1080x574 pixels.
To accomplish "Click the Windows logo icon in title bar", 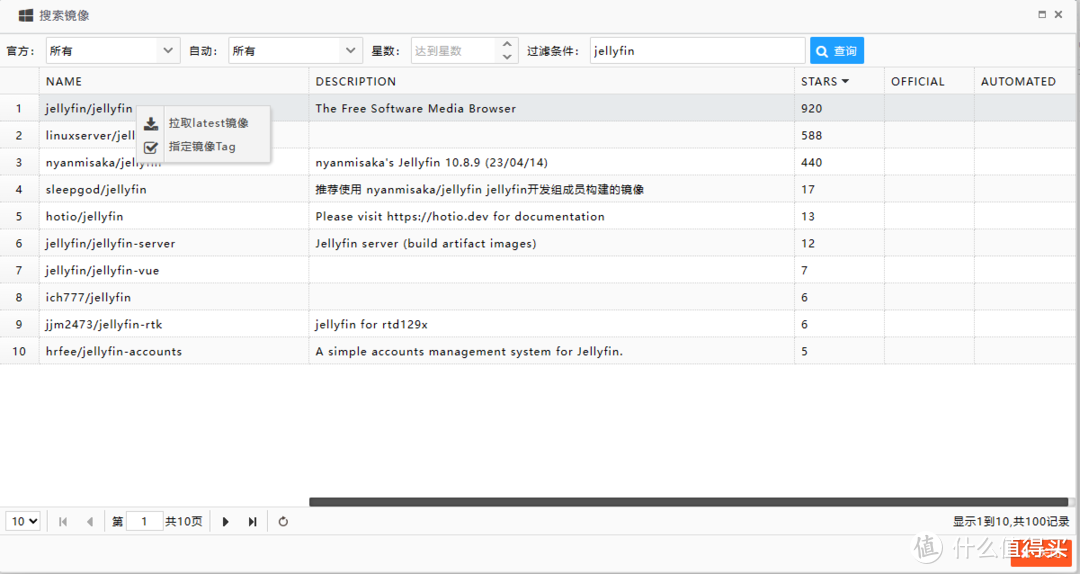I will click(x=25, y=15).
